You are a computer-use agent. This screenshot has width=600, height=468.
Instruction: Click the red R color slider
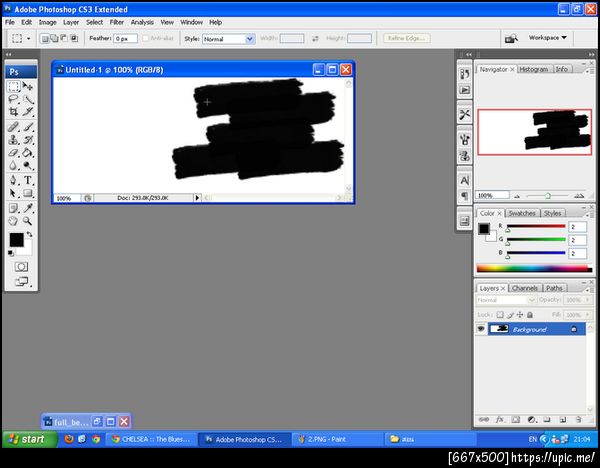point(536,227)
